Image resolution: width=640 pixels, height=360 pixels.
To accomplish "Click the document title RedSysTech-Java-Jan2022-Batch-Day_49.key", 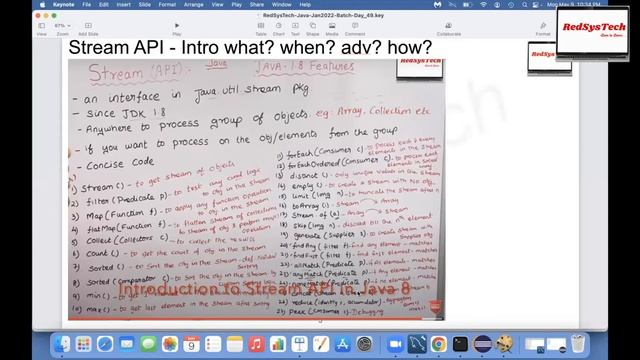I will (x=323, y=15).
